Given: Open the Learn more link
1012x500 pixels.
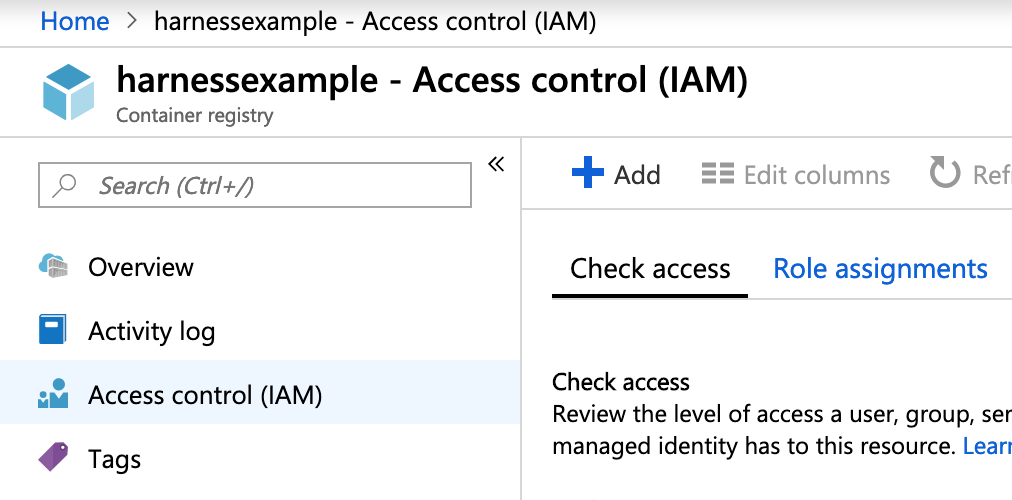Looking at the screenshot, I should (x=987, y=446).
